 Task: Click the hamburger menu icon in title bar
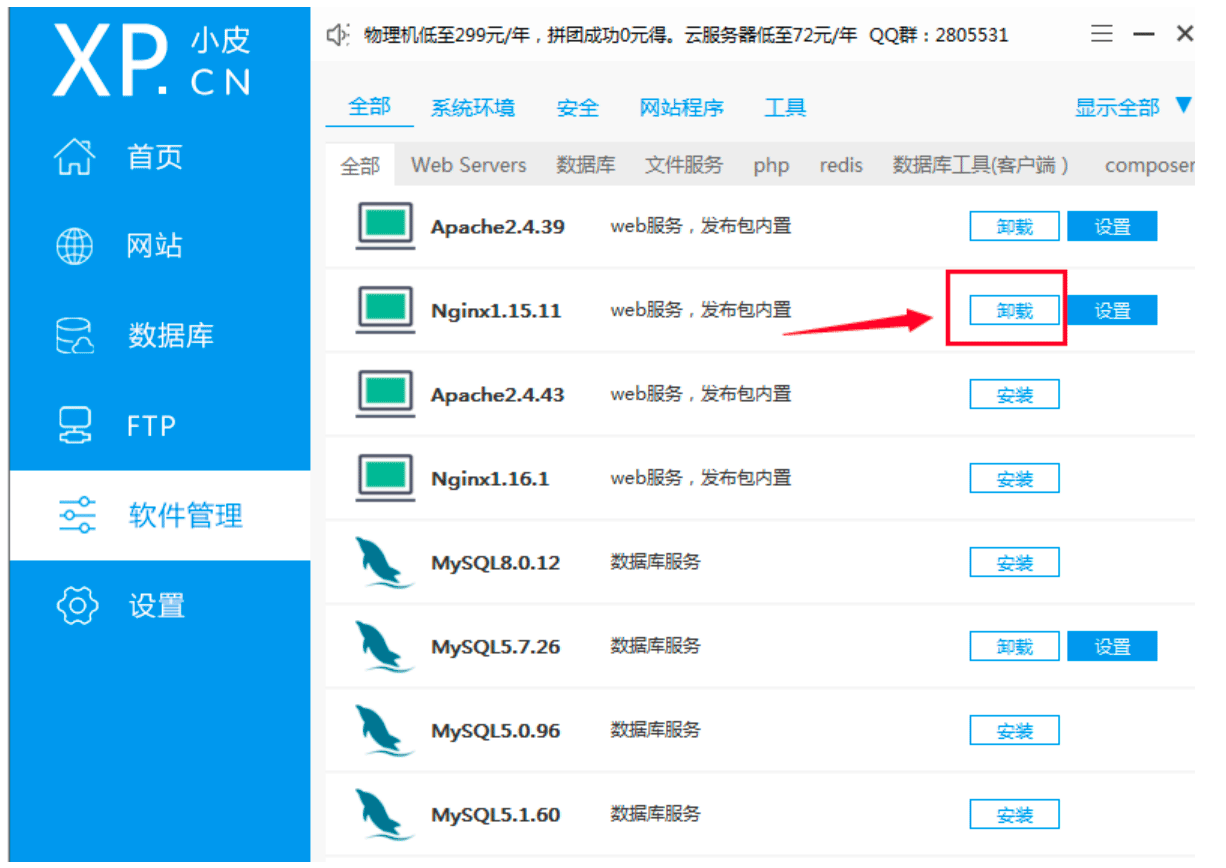pos(1102,34)
